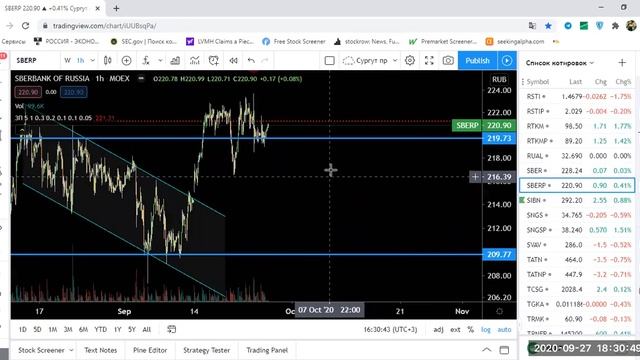The image size is (640, 360).
Task: Open the Trading Panel tab
Action: coord(267,350)
